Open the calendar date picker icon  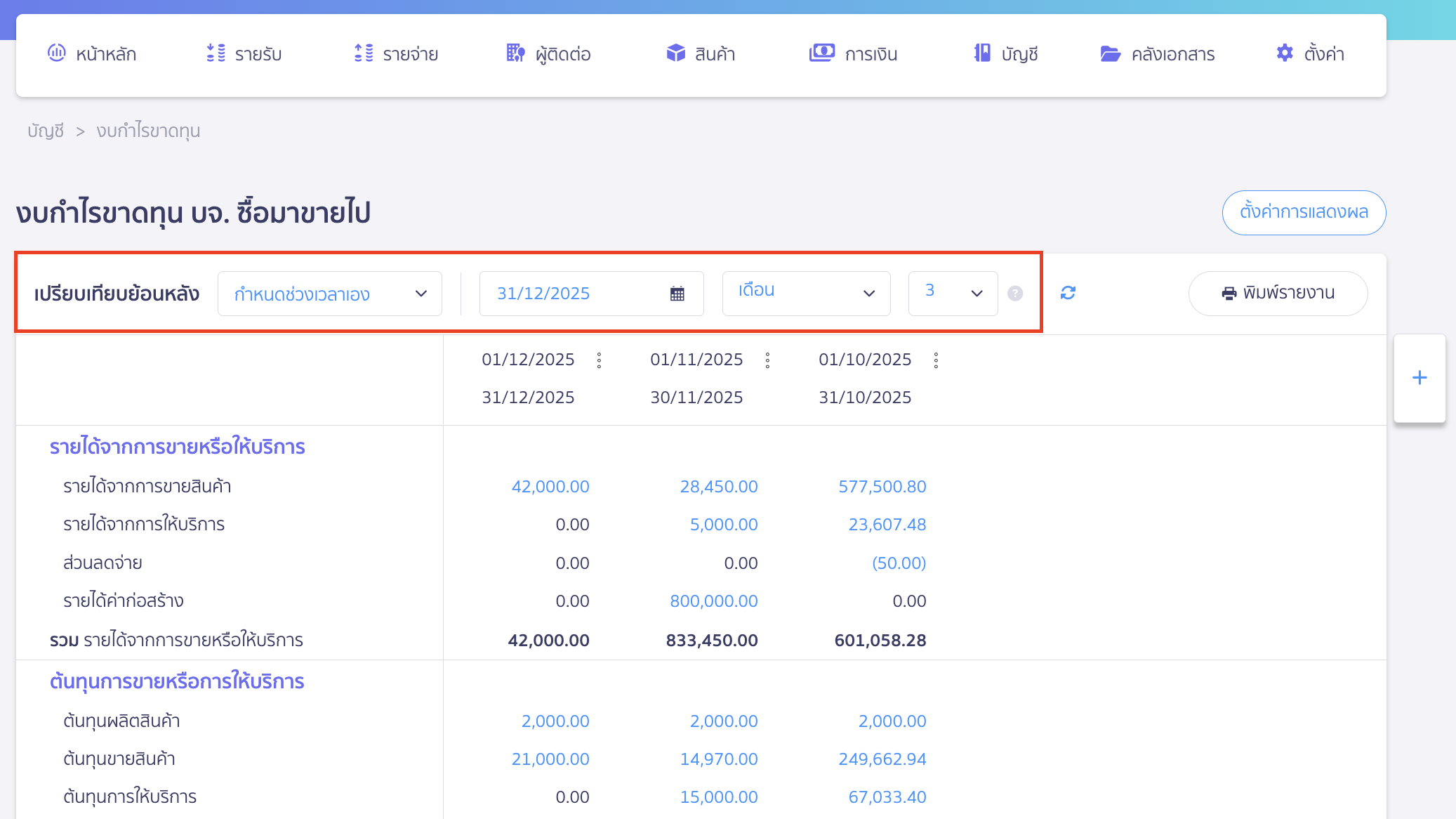click(x=677, y=294)
